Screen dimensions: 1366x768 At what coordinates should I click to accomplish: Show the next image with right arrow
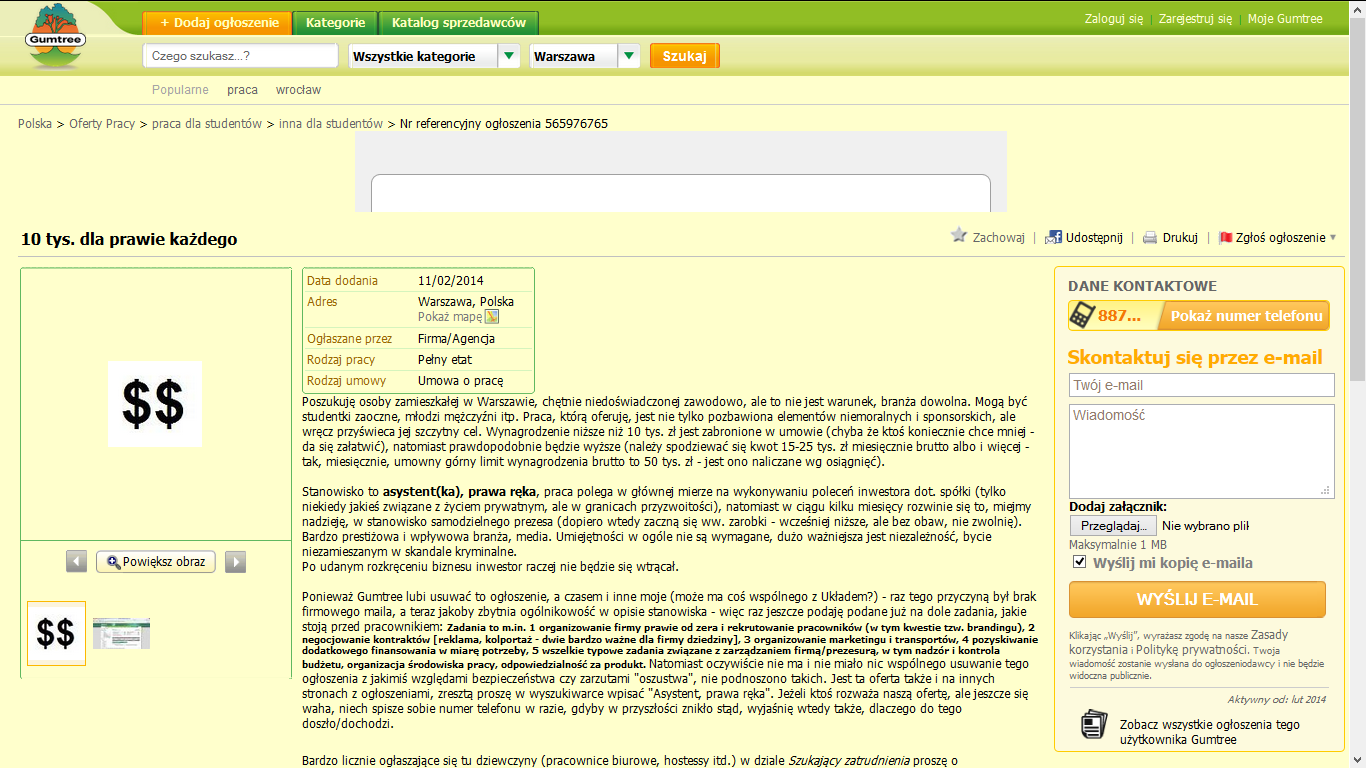[235, 562]
